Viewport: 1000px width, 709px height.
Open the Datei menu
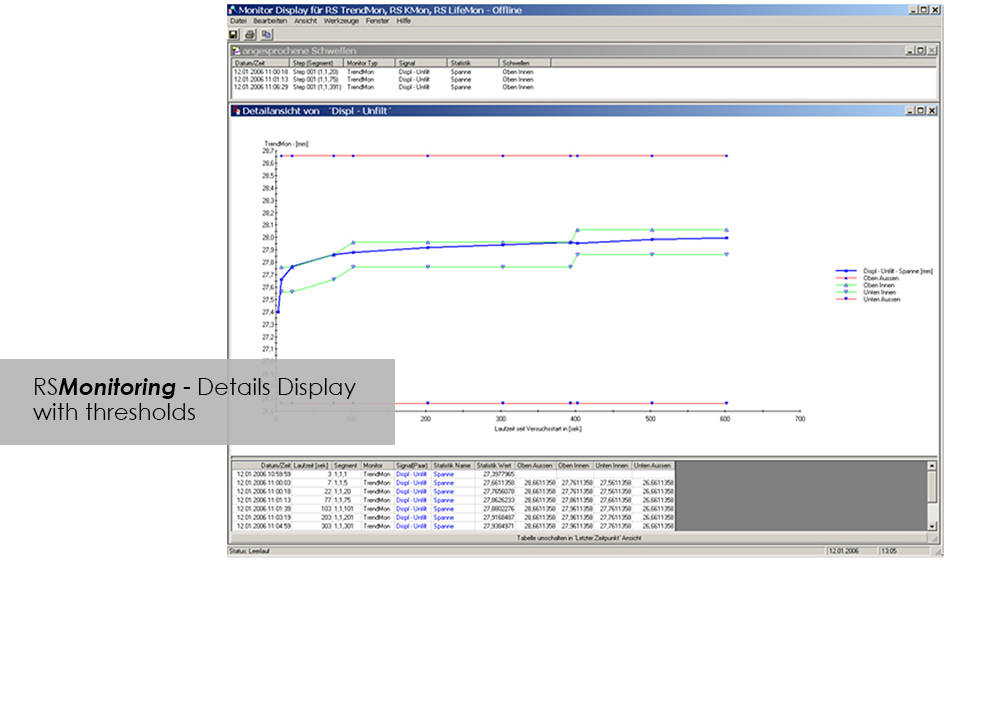tap(238, 20)
